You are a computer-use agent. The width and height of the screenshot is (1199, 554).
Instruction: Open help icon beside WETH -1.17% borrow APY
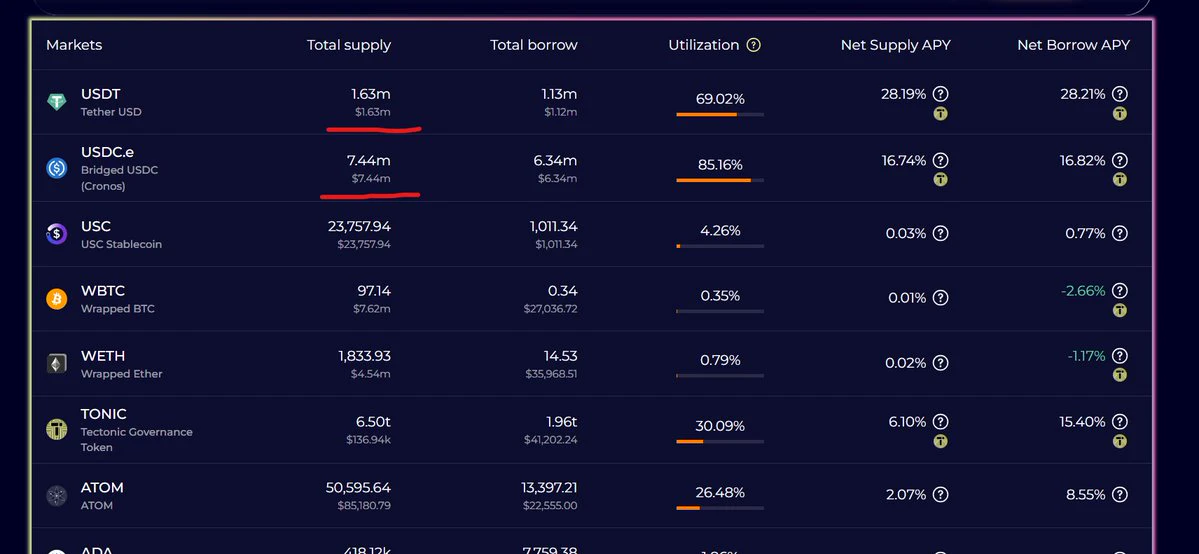coord(1119,356)
